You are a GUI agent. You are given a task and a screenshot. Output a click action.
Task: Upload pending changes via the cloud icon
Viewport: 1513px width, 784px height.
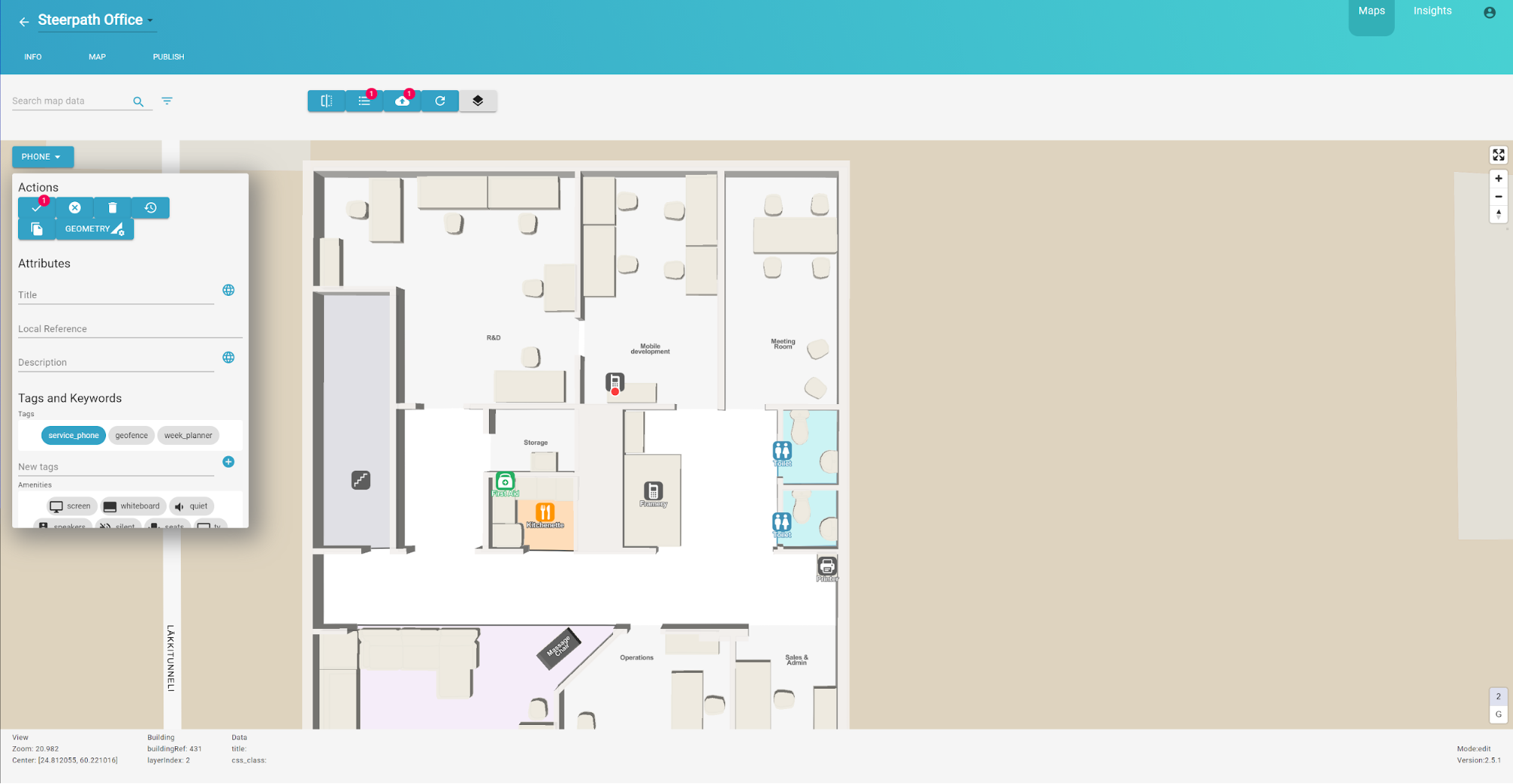point(401,101)
